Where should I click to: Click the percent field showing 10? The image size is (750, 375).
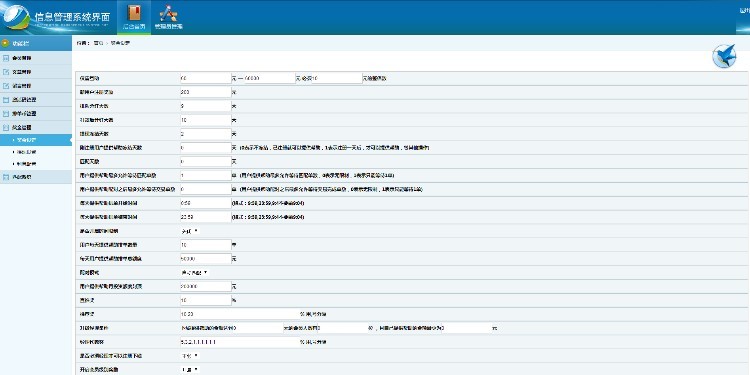(206, 300)
